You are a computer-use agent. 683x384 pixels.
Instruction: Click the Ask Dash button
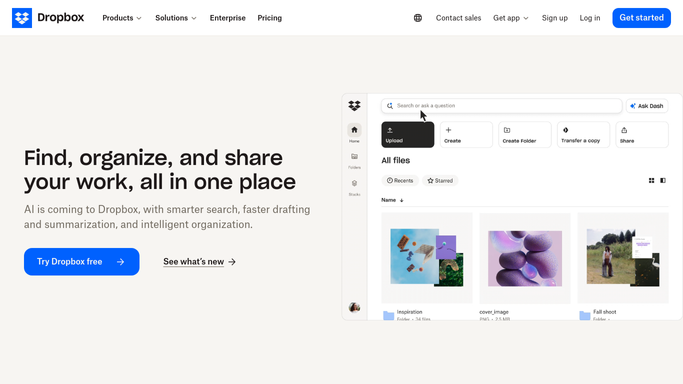[x=647, y=106]
